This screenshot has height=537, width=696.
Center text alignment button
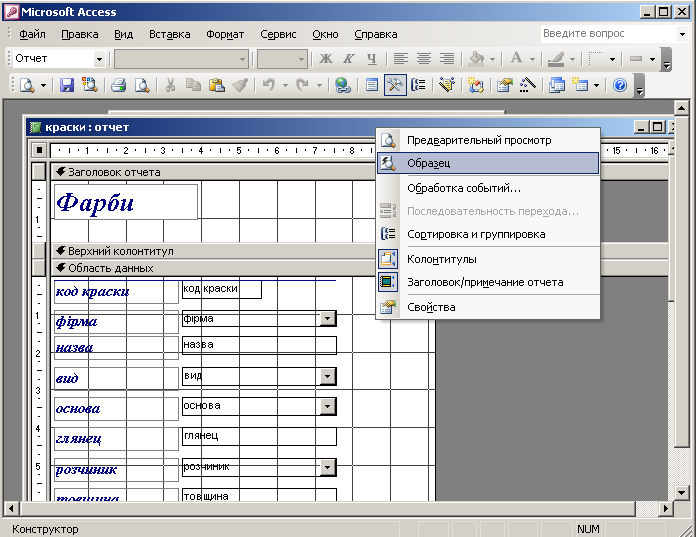(424, 58)
